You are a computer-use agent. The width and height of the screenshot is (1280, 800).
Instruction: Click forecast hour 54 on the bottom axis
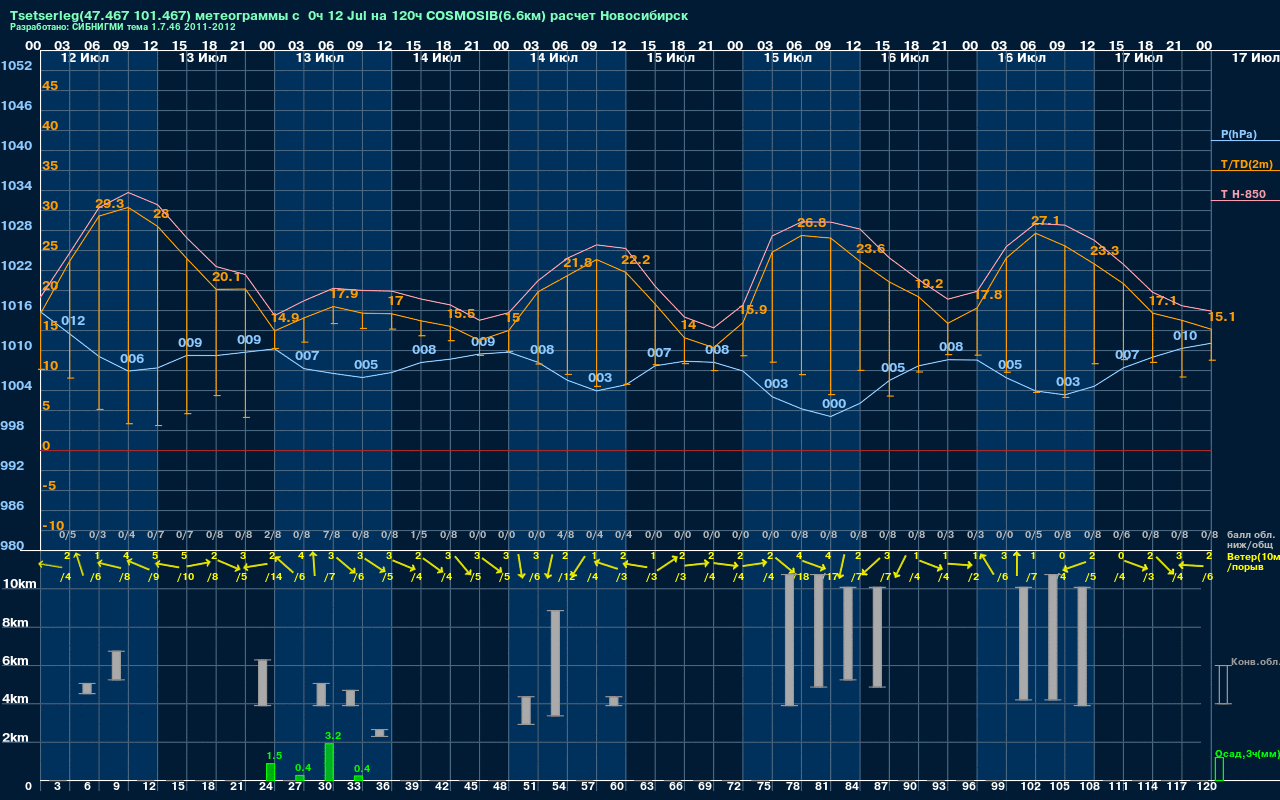[x=559, y=787]
